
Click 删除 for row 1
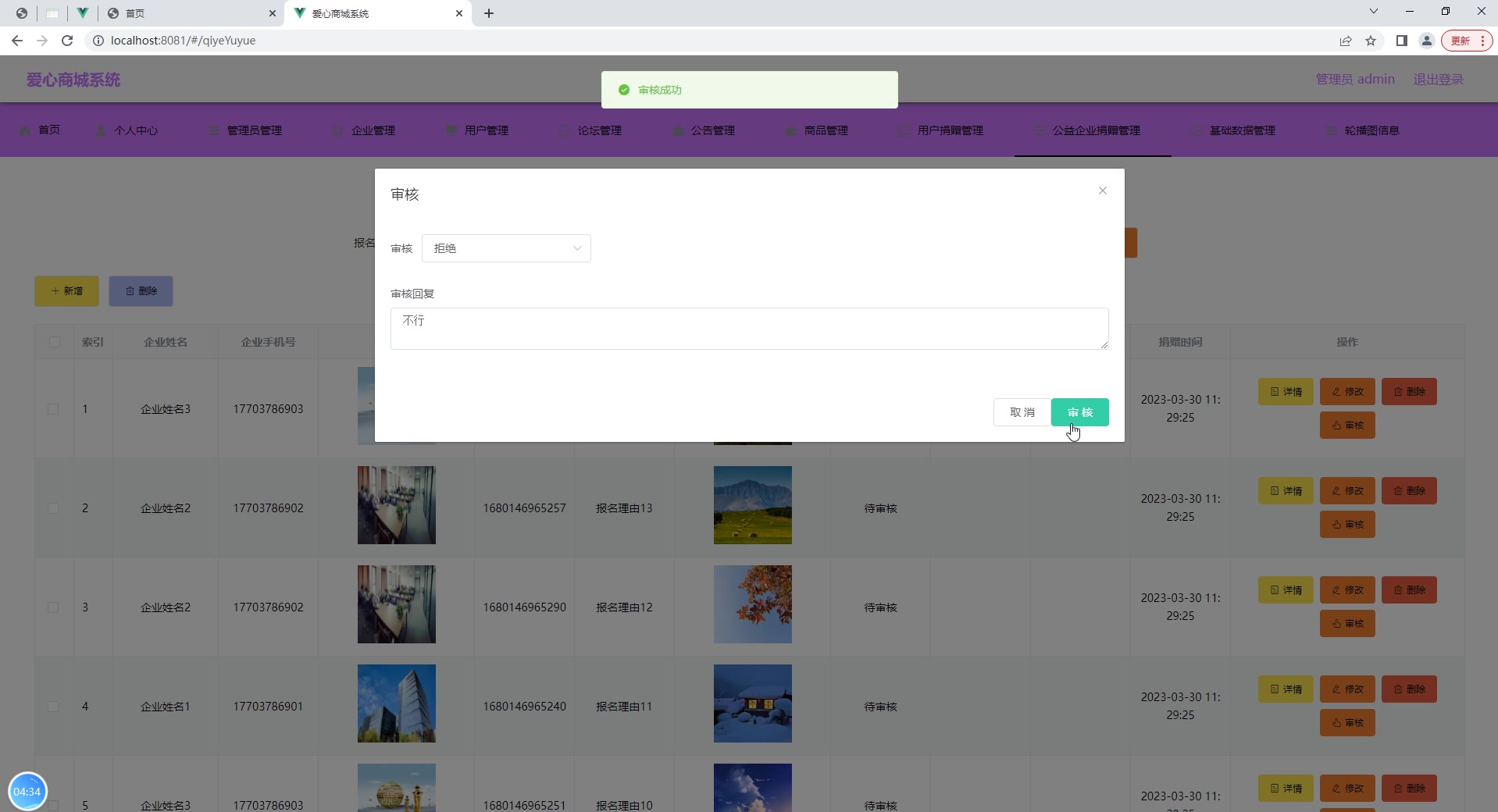pyautogui.click(x=1409, y=392)
